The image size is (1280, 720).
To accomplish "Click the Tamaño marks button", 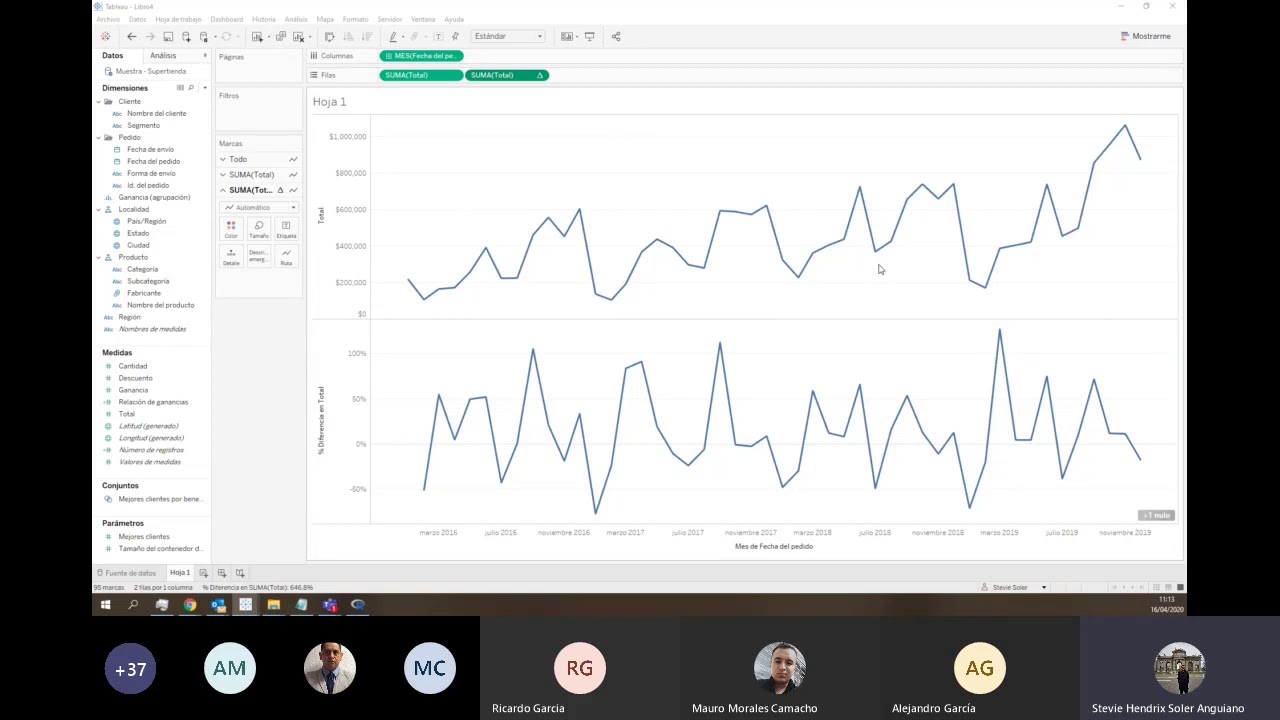I will (259, 229).
